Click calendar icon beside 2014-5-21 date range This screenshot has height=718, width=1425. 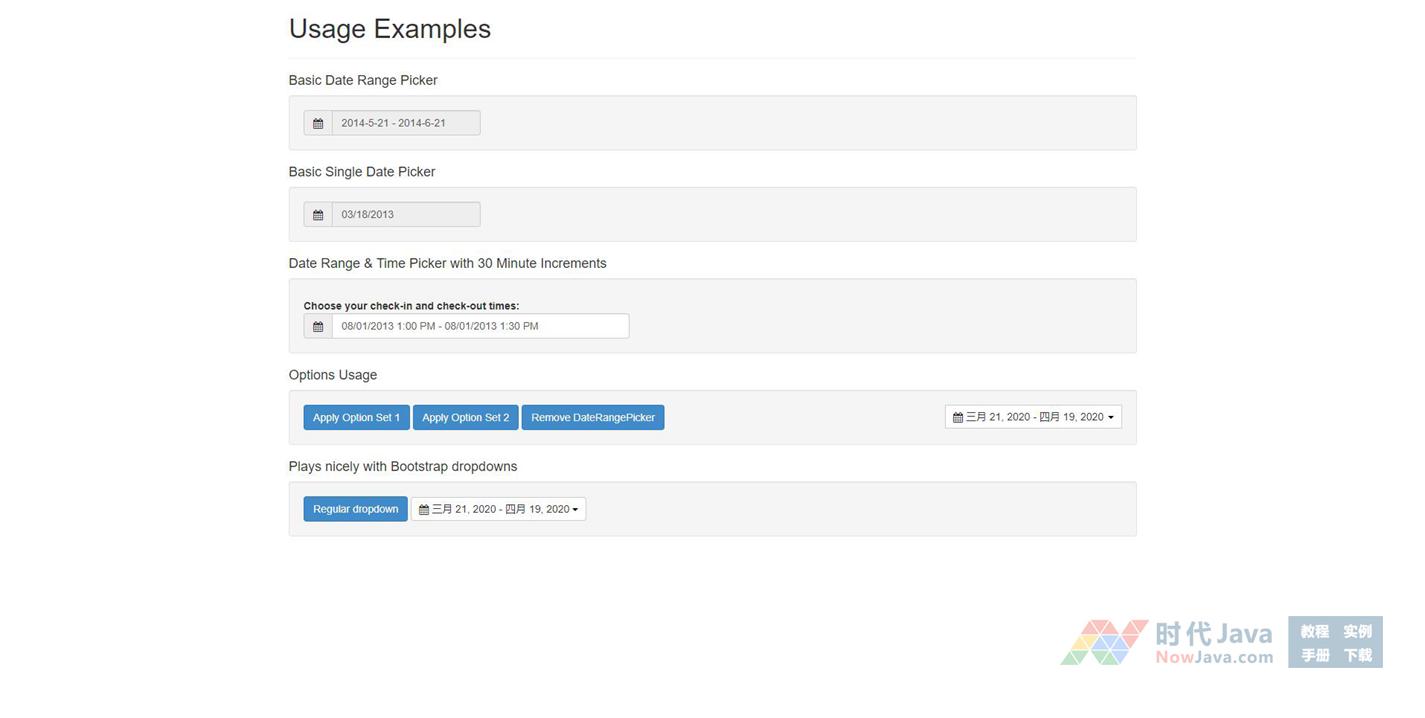(318, 123)
